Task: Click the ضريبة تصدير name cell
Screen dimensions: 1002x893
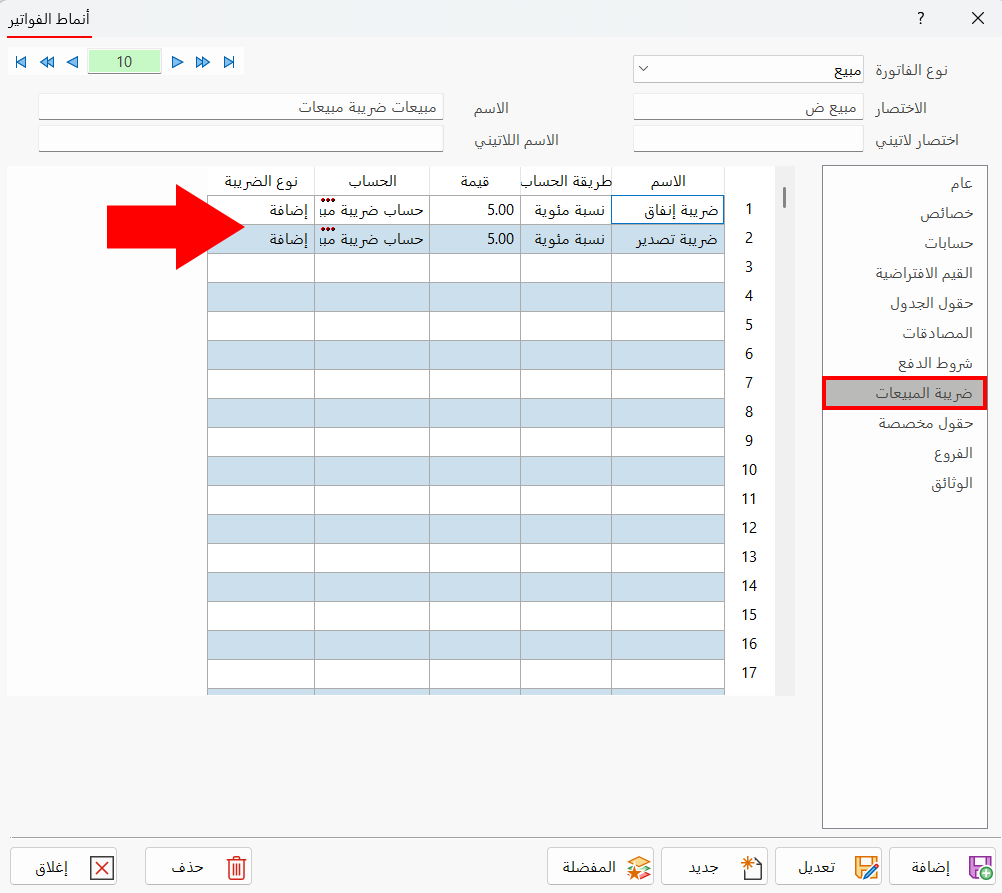Action: coord(668,239)
